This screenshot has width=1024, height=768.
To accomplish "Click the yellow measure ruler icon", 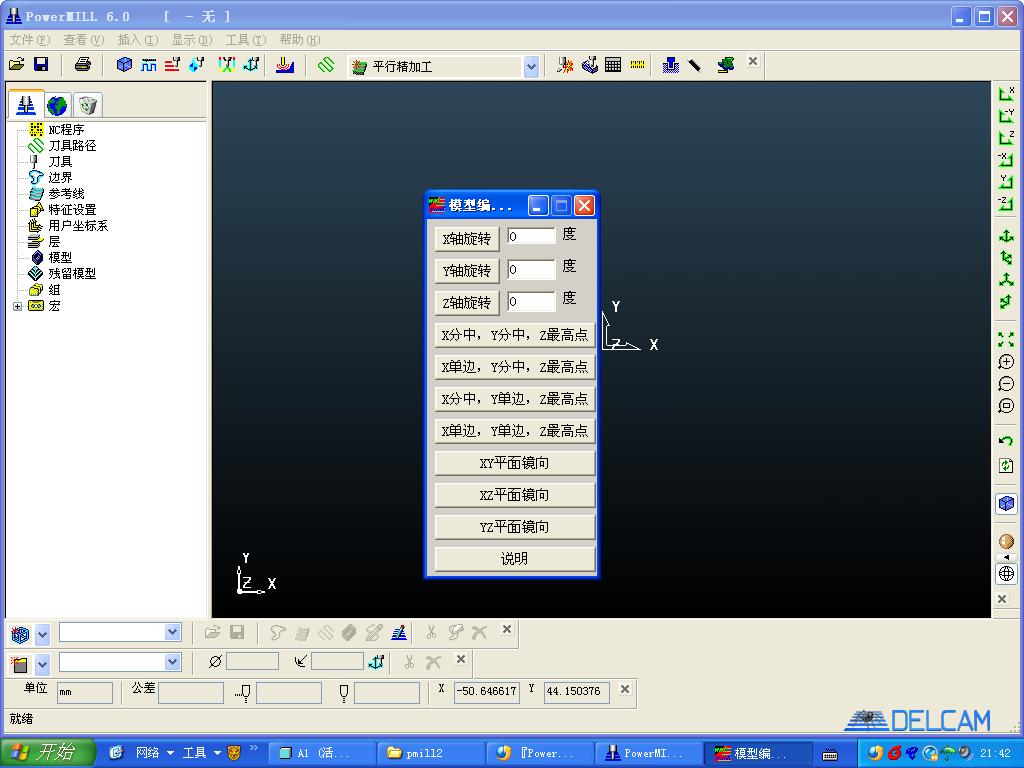I will [x=637, y=65].
